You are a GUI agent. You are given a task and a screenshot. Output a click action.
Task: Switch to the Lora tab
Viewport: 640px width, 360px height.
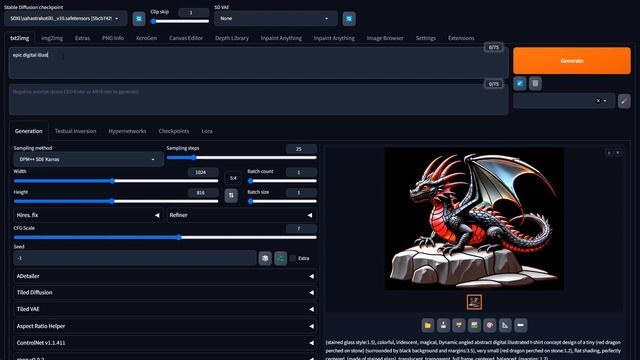pos(207,131)
